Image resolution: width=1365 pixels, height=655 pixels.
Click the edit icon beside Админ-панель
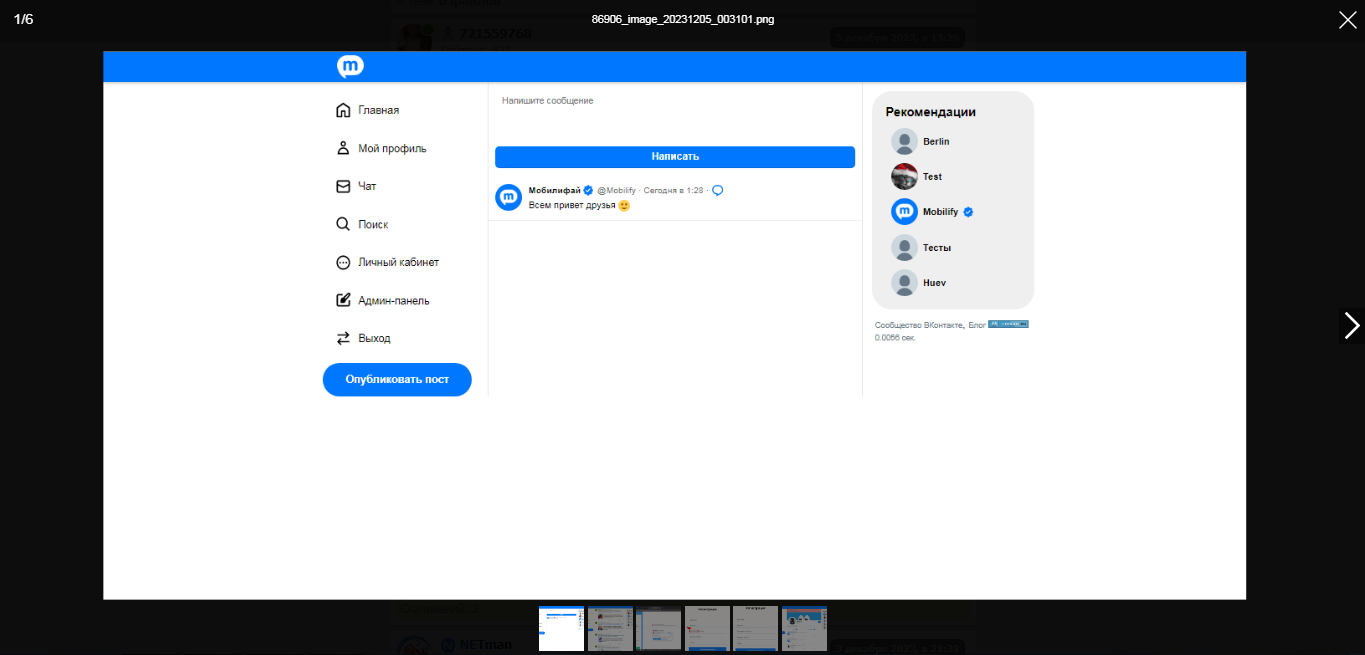pyautogui.click(x=343, y=300)
